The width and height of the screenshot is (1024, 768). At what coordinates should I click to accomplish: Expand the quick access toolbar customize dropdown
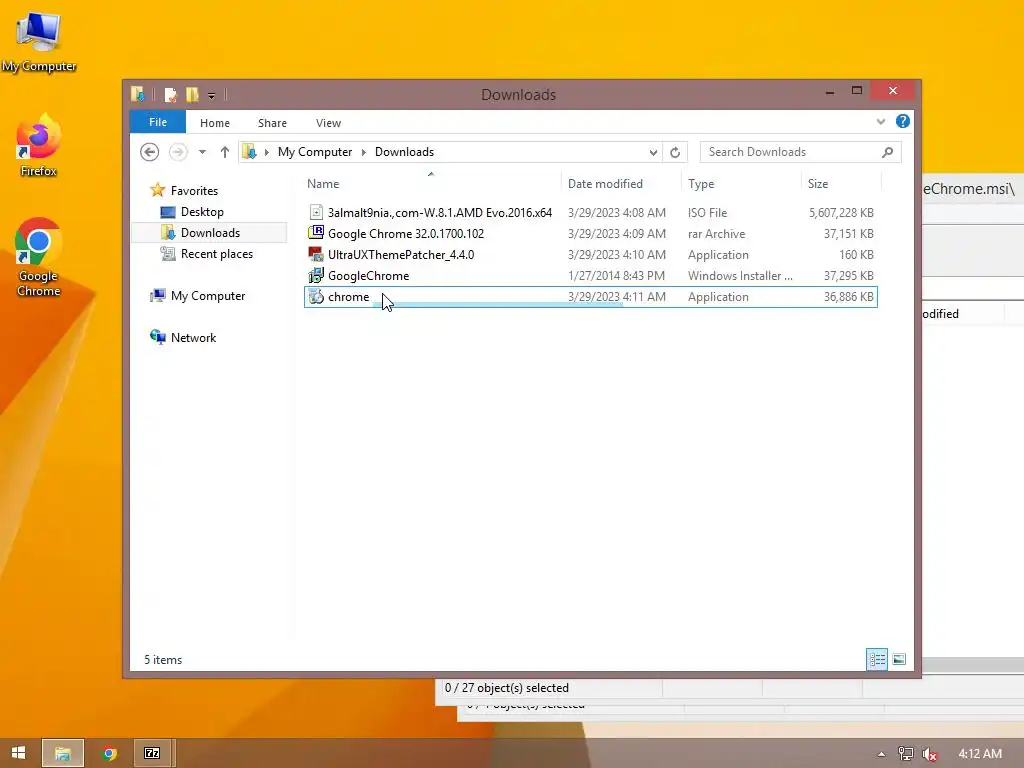coord(212,96)
